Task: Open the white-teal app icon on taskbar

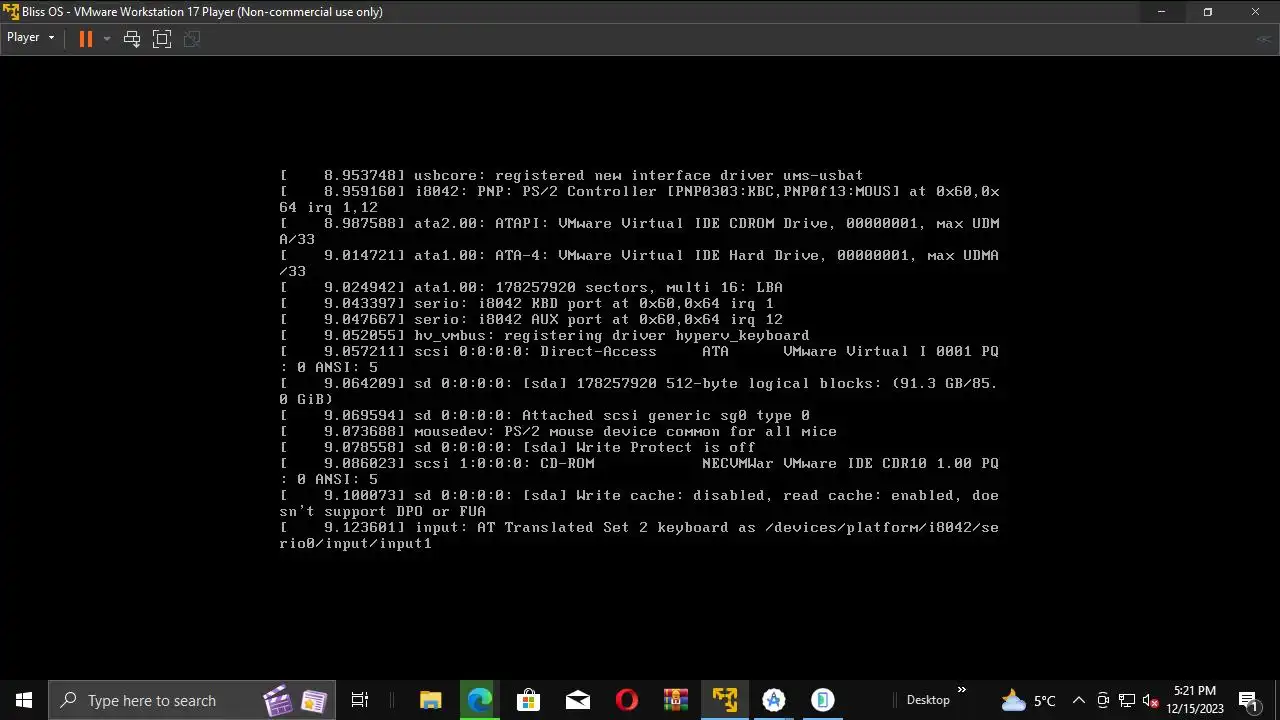Action: pyautogui.click(x=823, y=700)
